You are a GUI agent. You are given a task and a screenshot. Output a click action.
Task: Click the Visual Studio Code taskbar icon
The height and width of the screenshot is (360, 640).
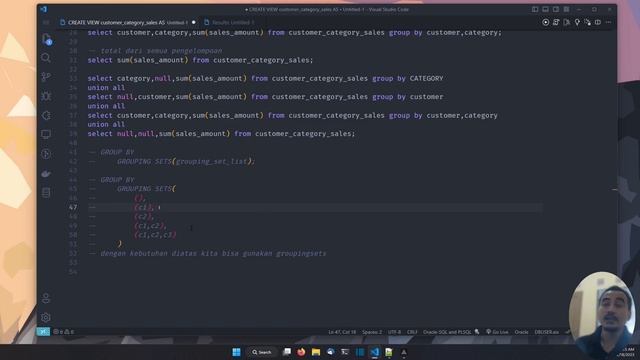[375, 352]
